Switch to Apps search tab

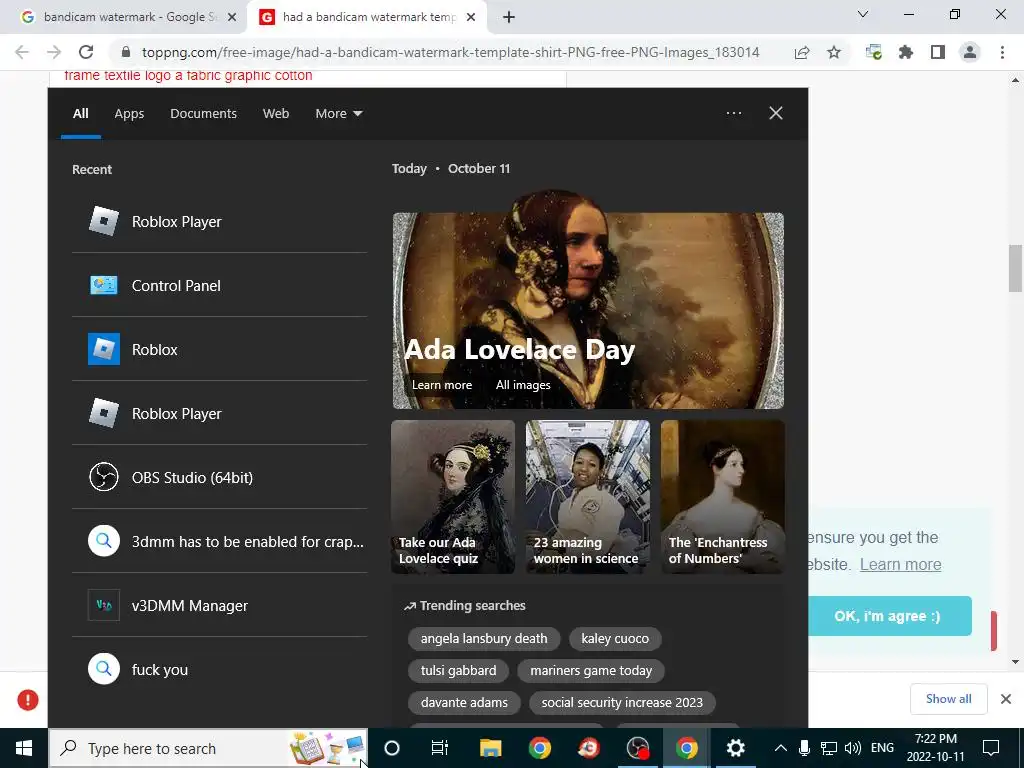129,114
